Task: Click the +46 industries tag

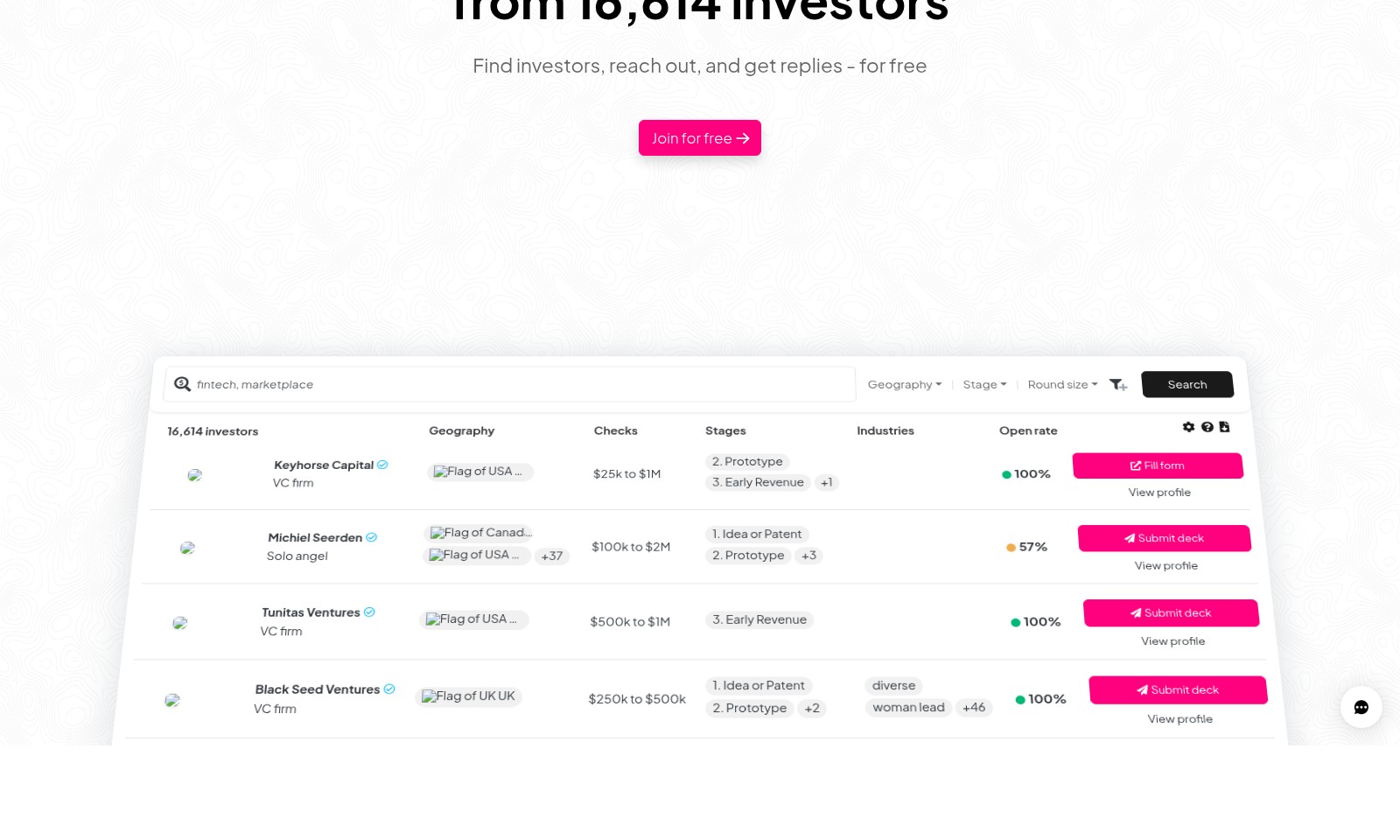Action: click(974, 707)
